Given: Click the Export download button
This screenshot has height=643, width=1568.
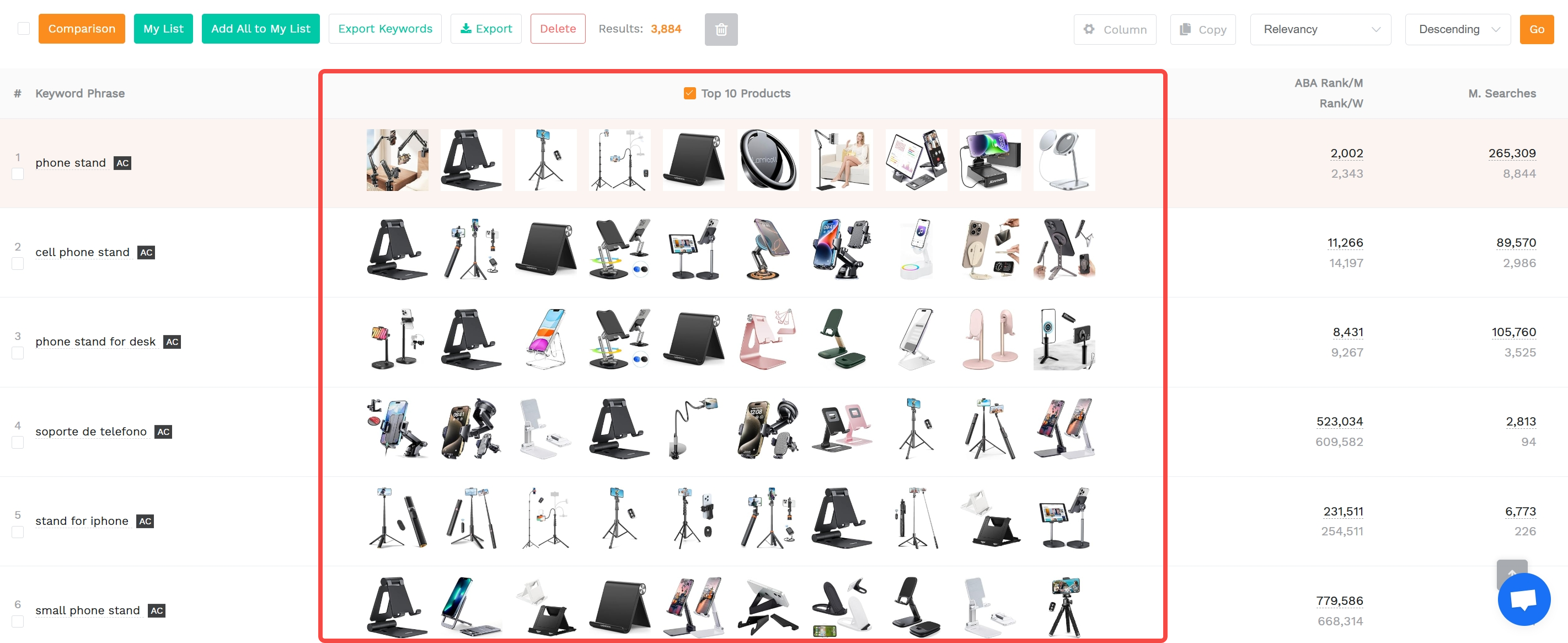Looking at the screenshot, I should 486,29.
